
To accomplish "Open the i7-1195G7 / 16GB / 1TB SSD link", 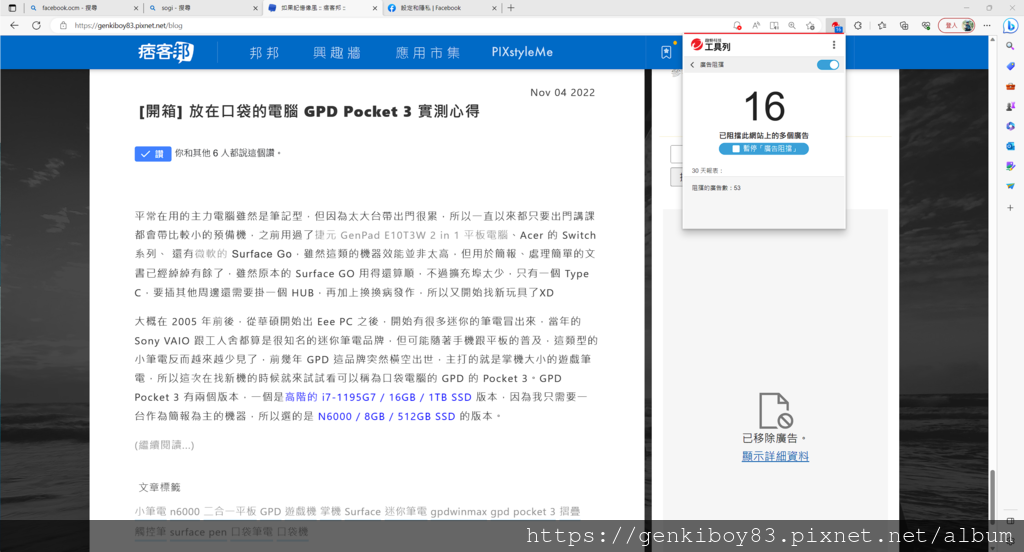I will click(378, 397).
